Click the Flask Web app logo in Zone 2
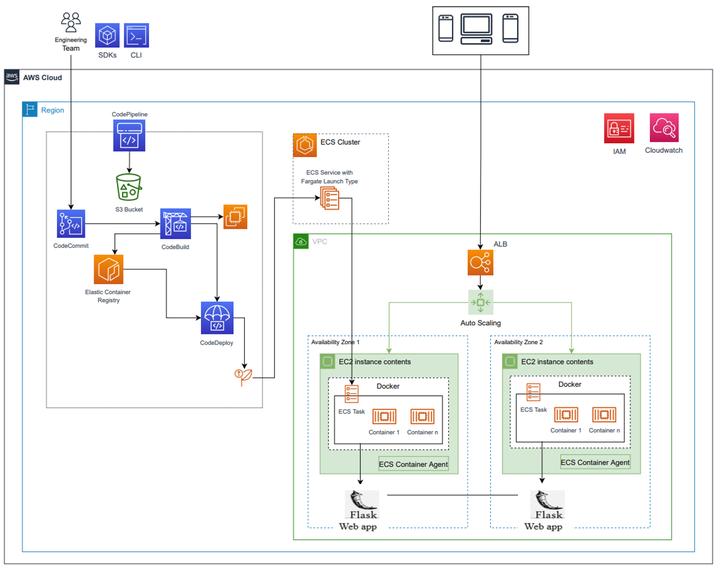Viewport: 720px width, 572px height. click(x=547, y=505)
